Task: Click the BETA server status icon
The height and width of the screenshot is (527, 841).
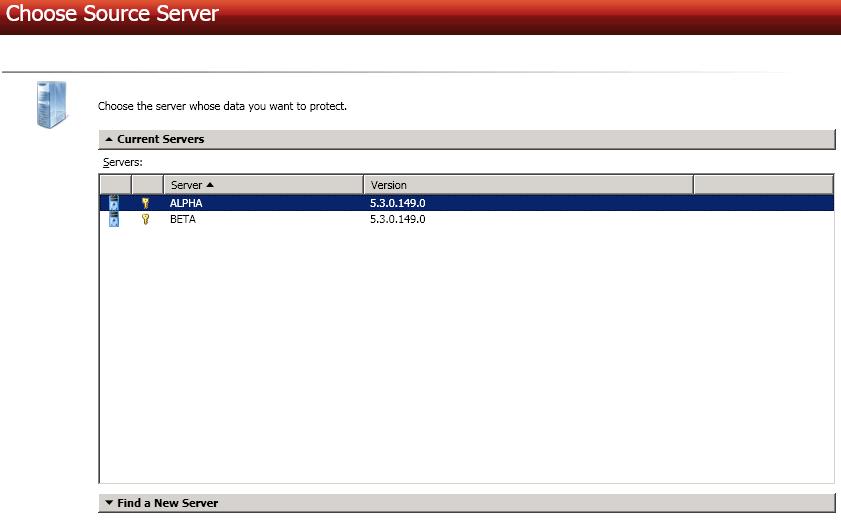Action: [x=114, y=219]
